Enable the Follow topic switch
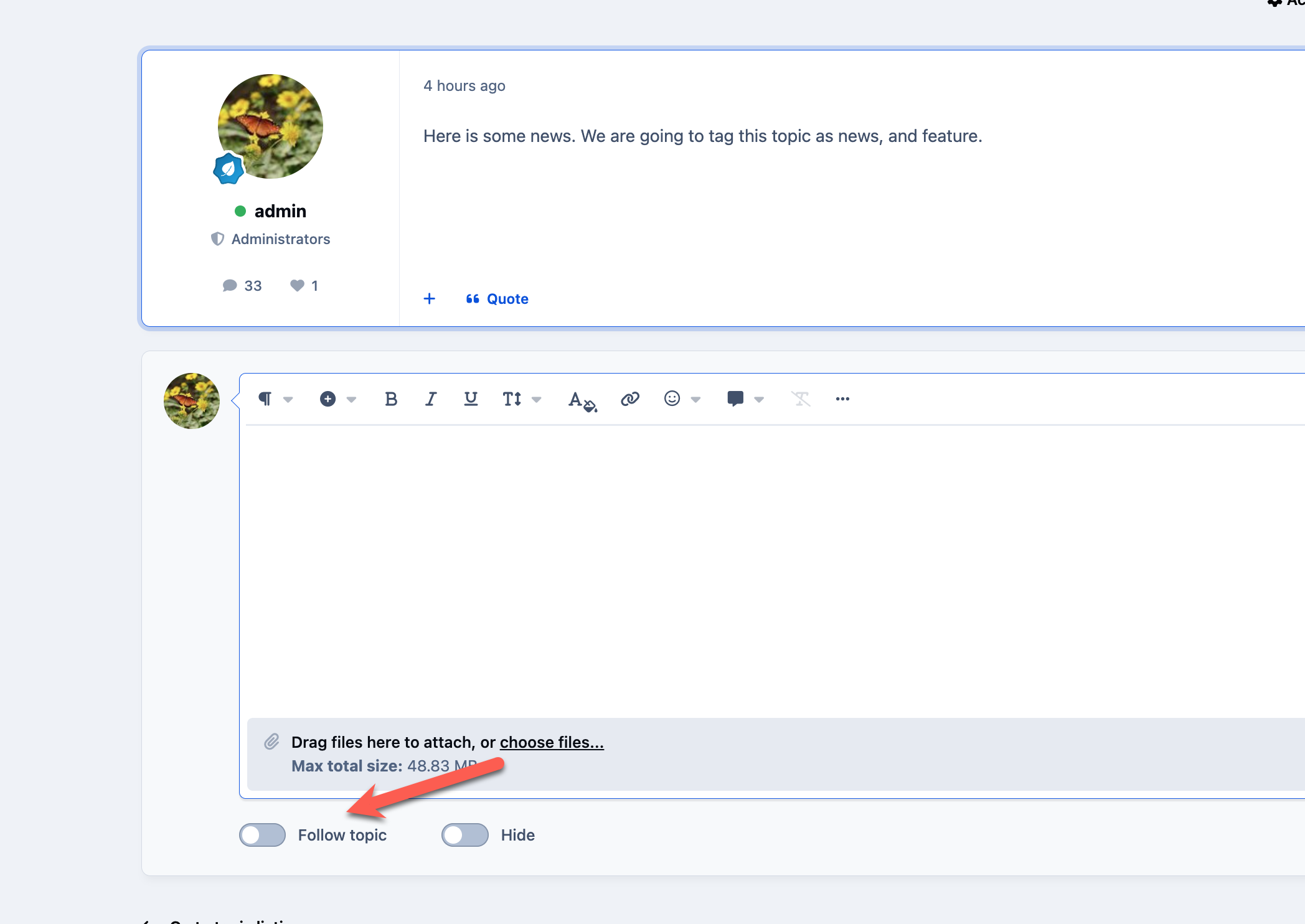 pyautogui.click(x=262, y=835)
